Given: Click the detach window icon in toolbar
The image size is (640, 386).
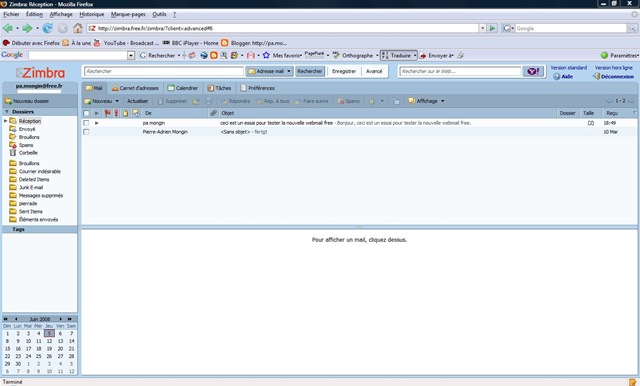Looking at the screenshot, I should click(396, 101).
